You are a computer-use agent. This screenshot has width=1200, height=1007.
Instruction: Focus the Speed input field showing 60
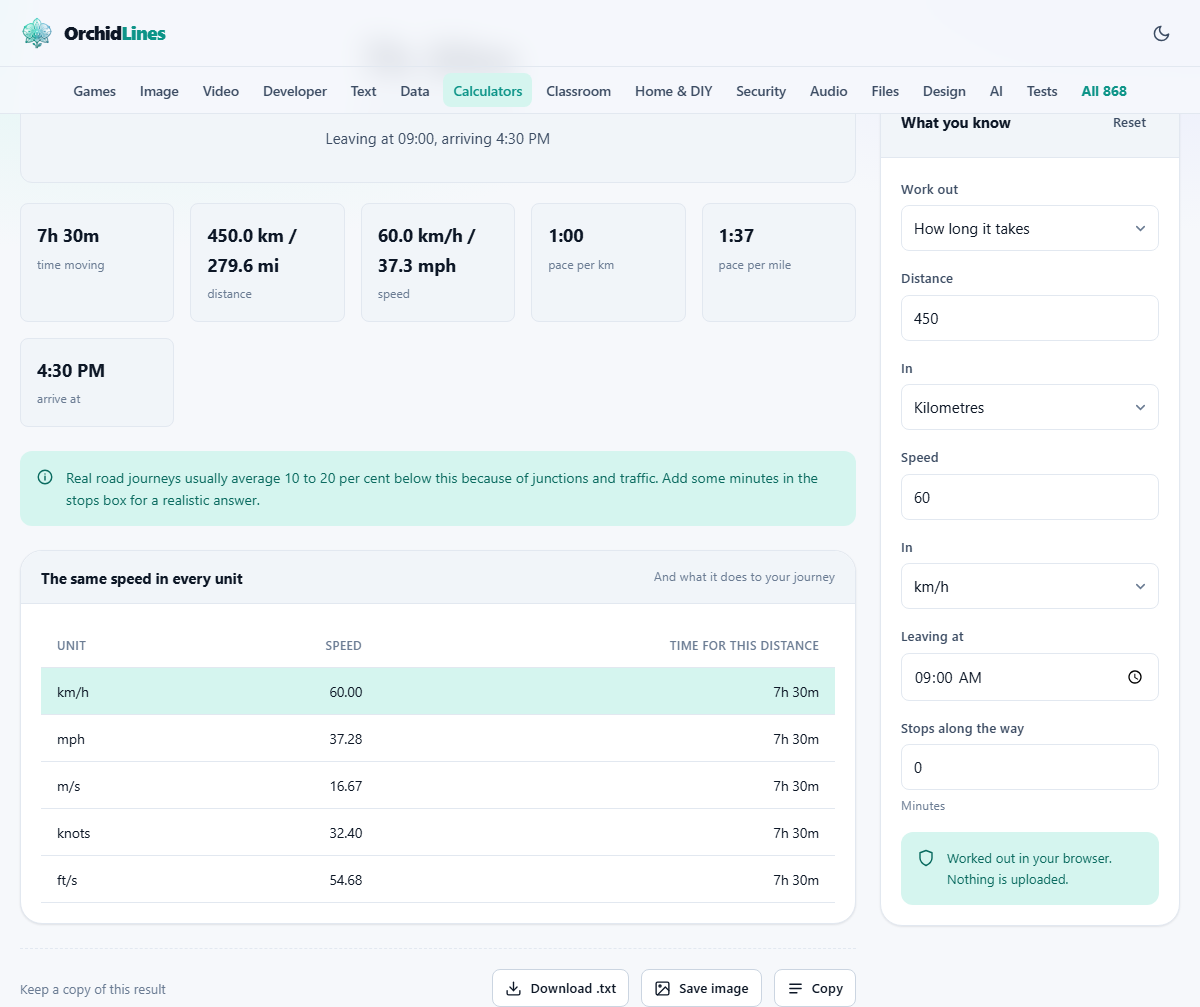[x=1029, y=497]
